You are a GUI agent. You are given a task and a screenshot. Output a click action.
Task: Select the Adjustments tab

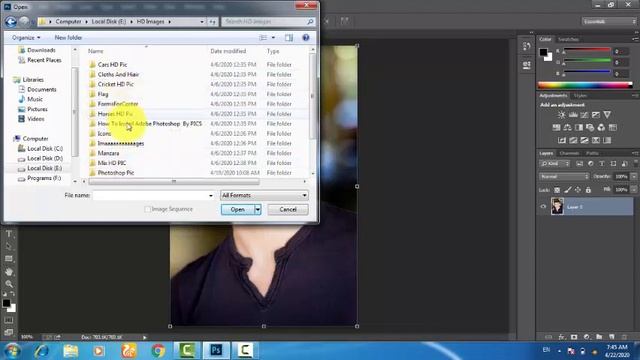[x=553, y=96]
